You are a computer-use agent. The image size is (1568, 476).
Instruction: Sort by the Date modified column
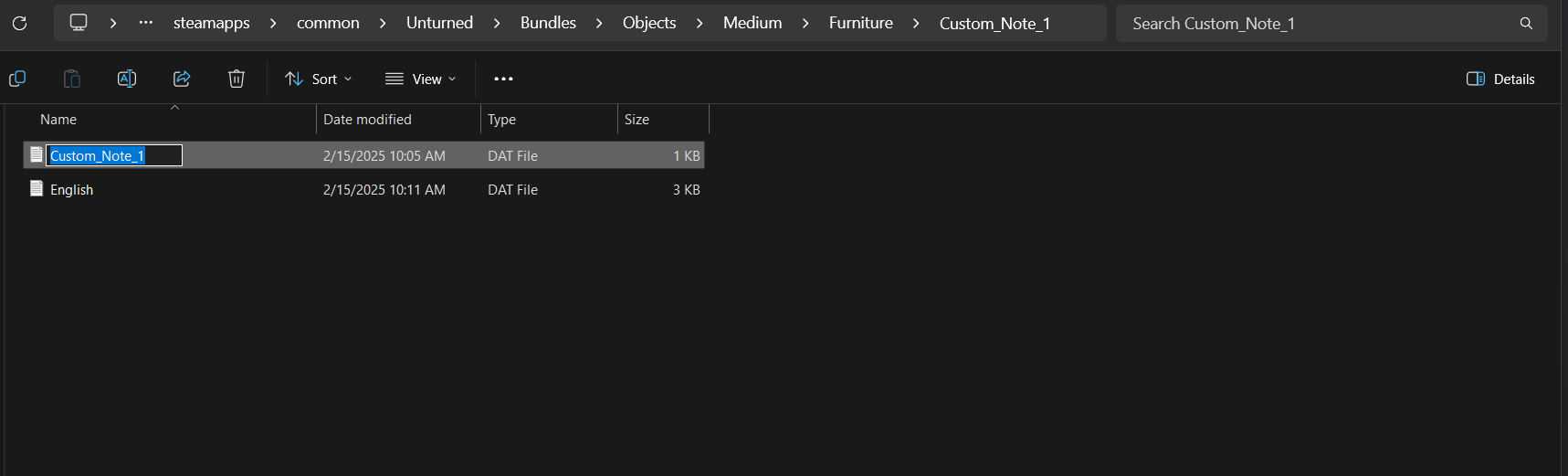[367, 120]
